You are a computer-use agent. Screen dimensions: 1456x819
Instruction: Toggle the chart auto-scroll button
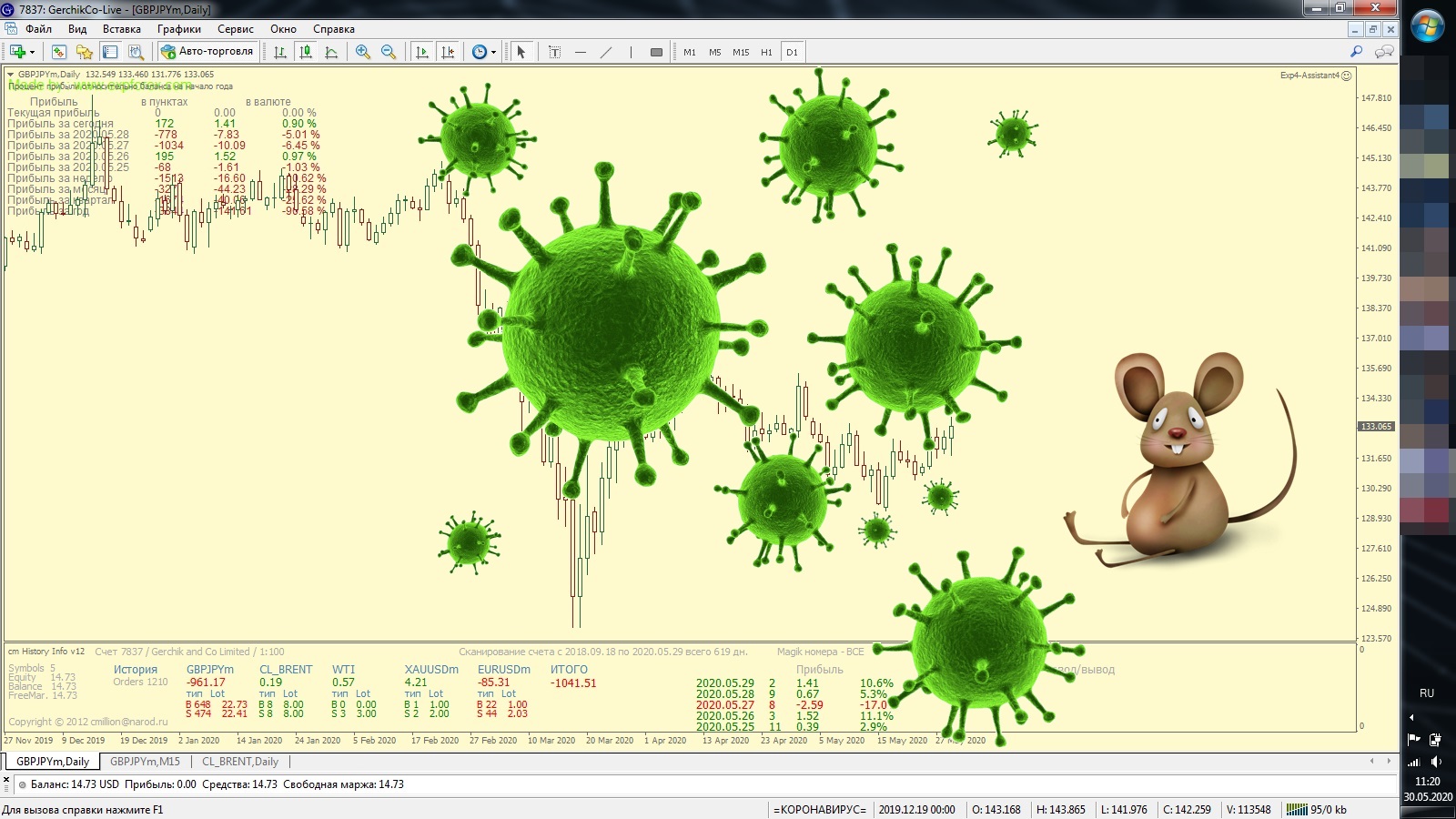(x=422, y=52)
